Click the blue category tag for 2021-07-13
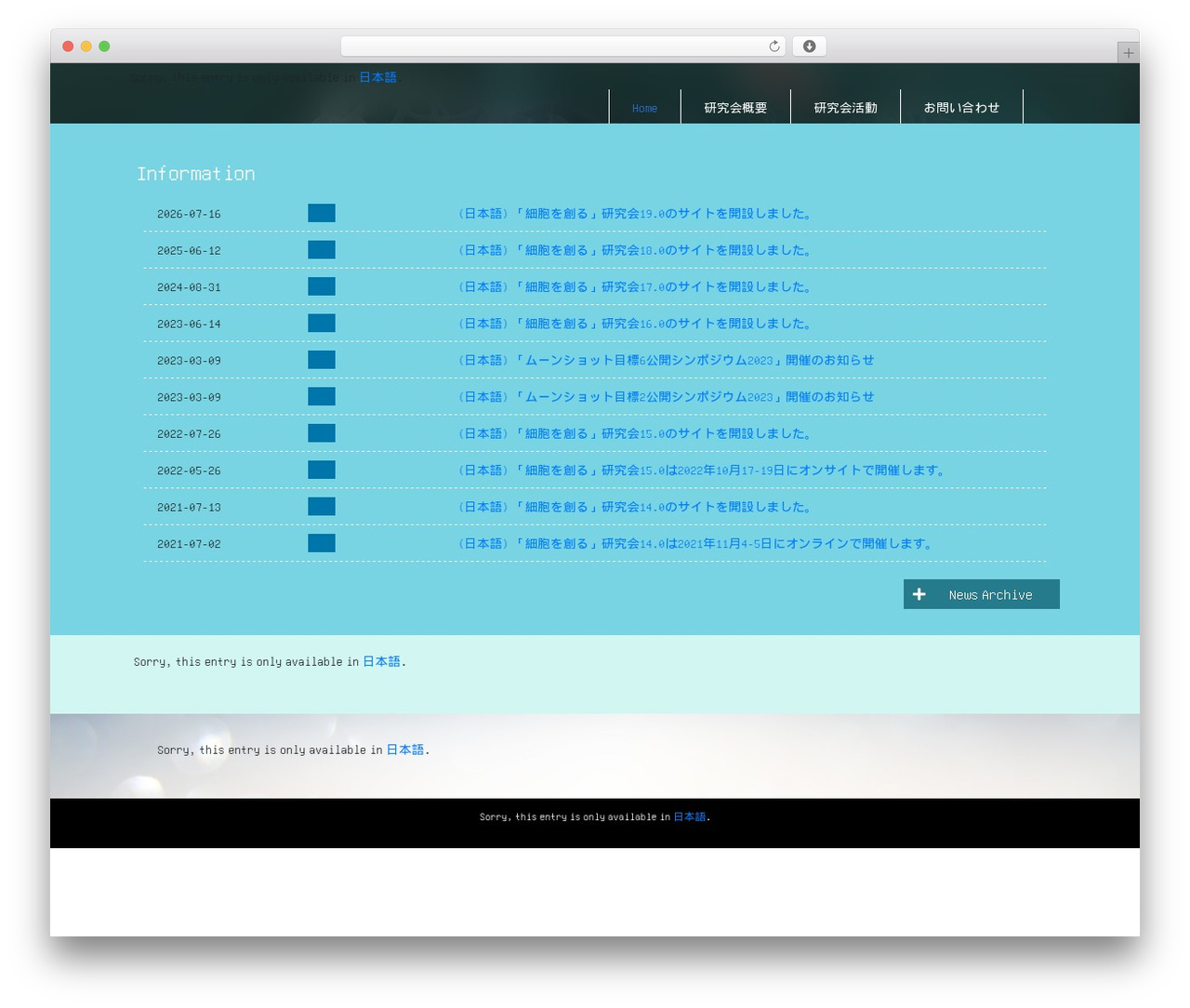Image resolution: width=1190 pixels, height=1008 pixels. (x=322, y=507)
